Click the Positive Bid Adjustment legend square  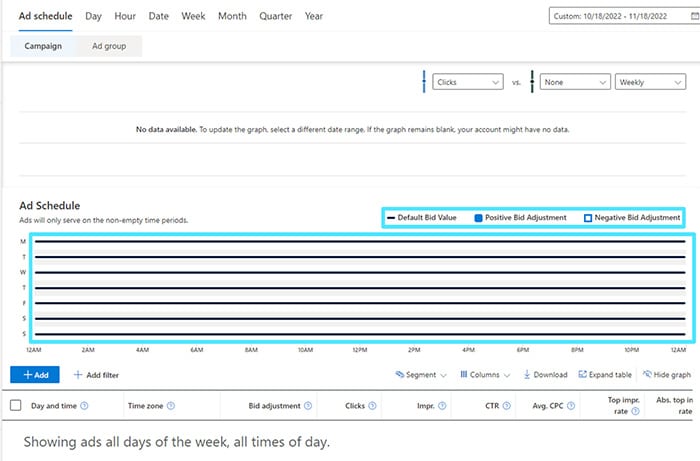[478, 217]
